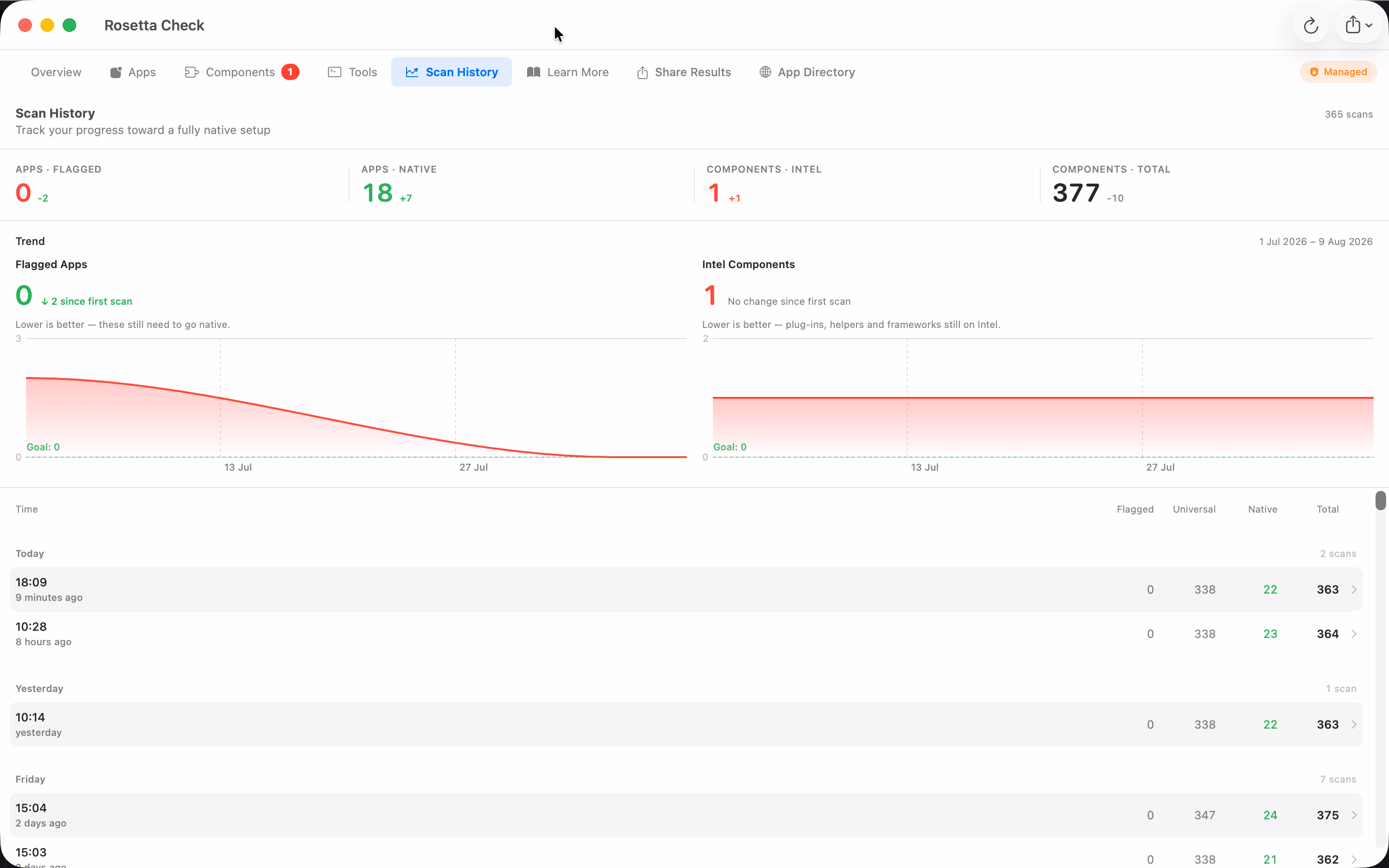Open the Tools tab label
1389x868 pixels.
363,72
